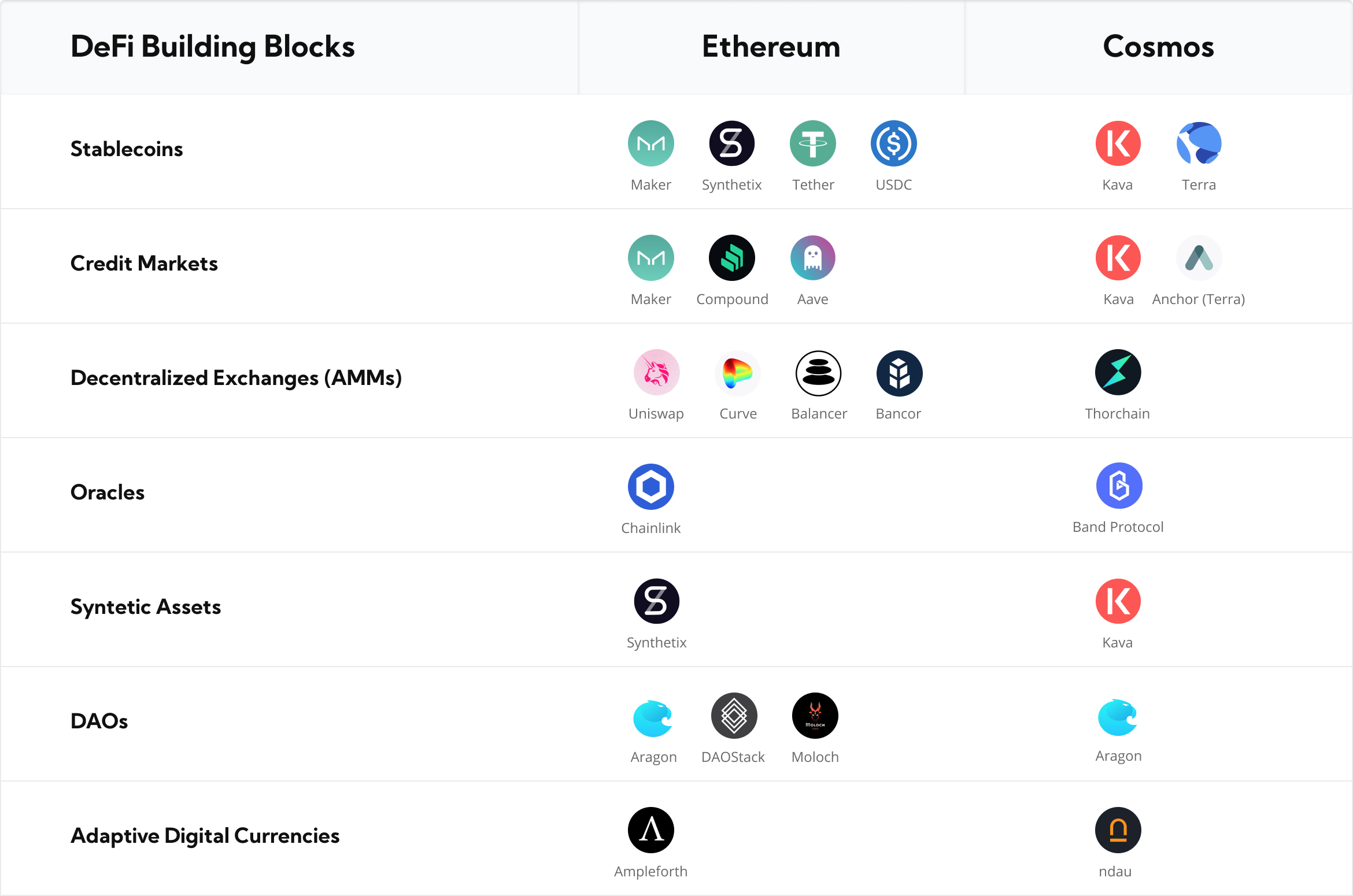Click the Thorchain icon in Cosmos column
This screenshot has width=1353, height=896.
(x=1118, y=372)
